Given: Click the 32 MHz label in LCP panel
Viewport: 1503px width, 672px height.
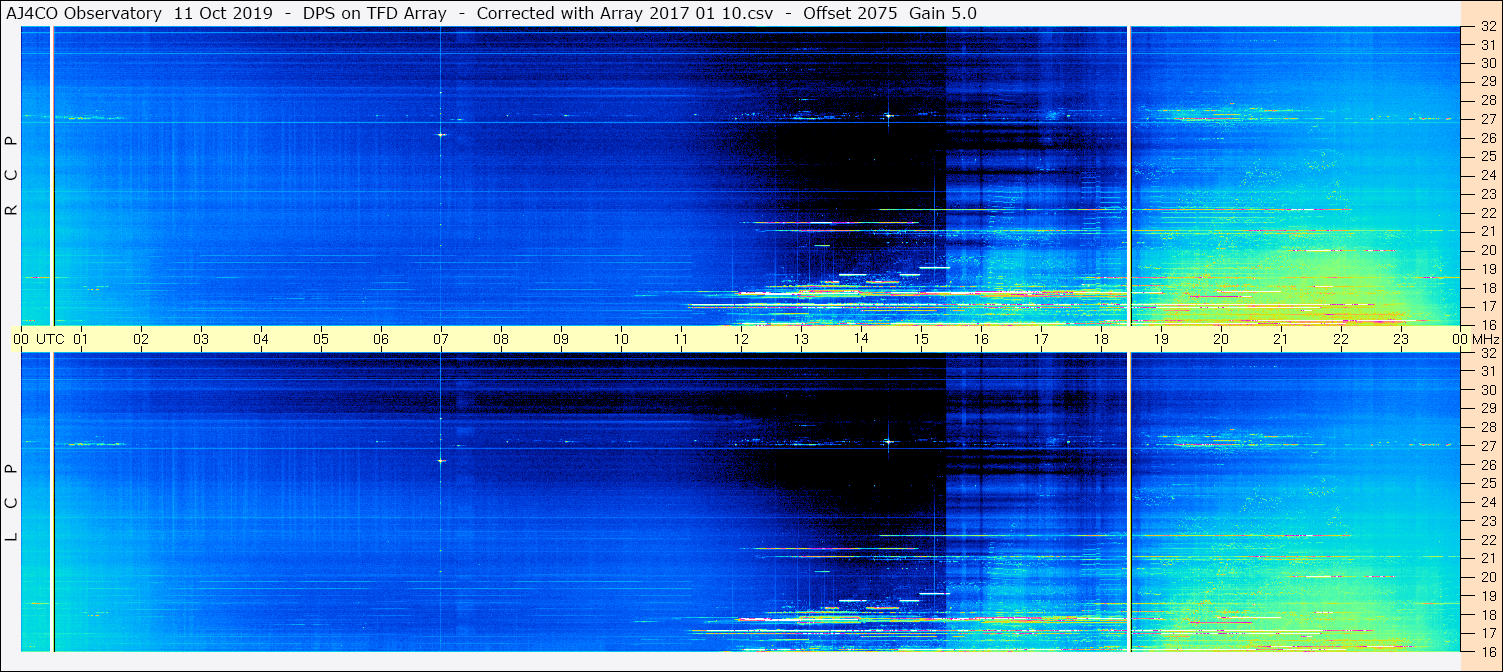Looking at the screenshot, I should coord(1487,353).
